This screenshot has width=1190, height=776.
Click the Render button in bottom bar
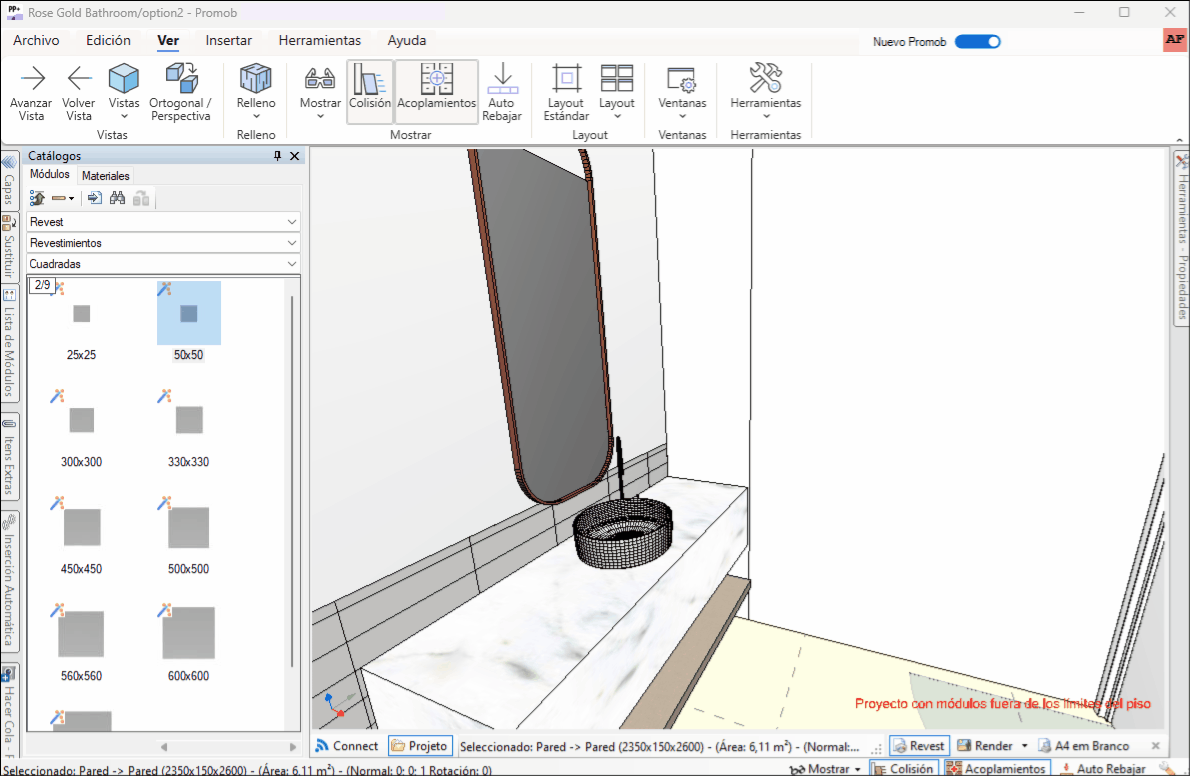click(985, 746)
